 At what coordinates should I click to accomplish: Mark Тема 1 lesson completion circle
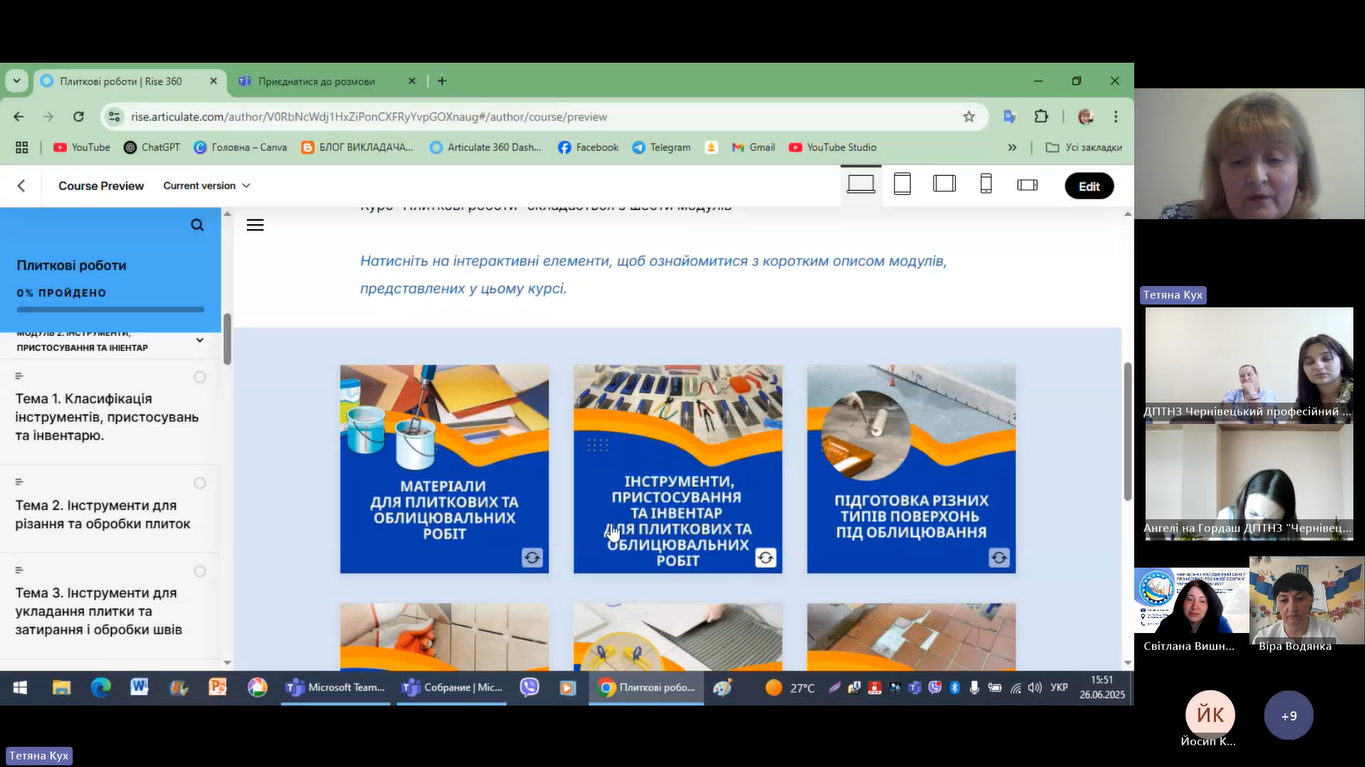coord(200,377)
